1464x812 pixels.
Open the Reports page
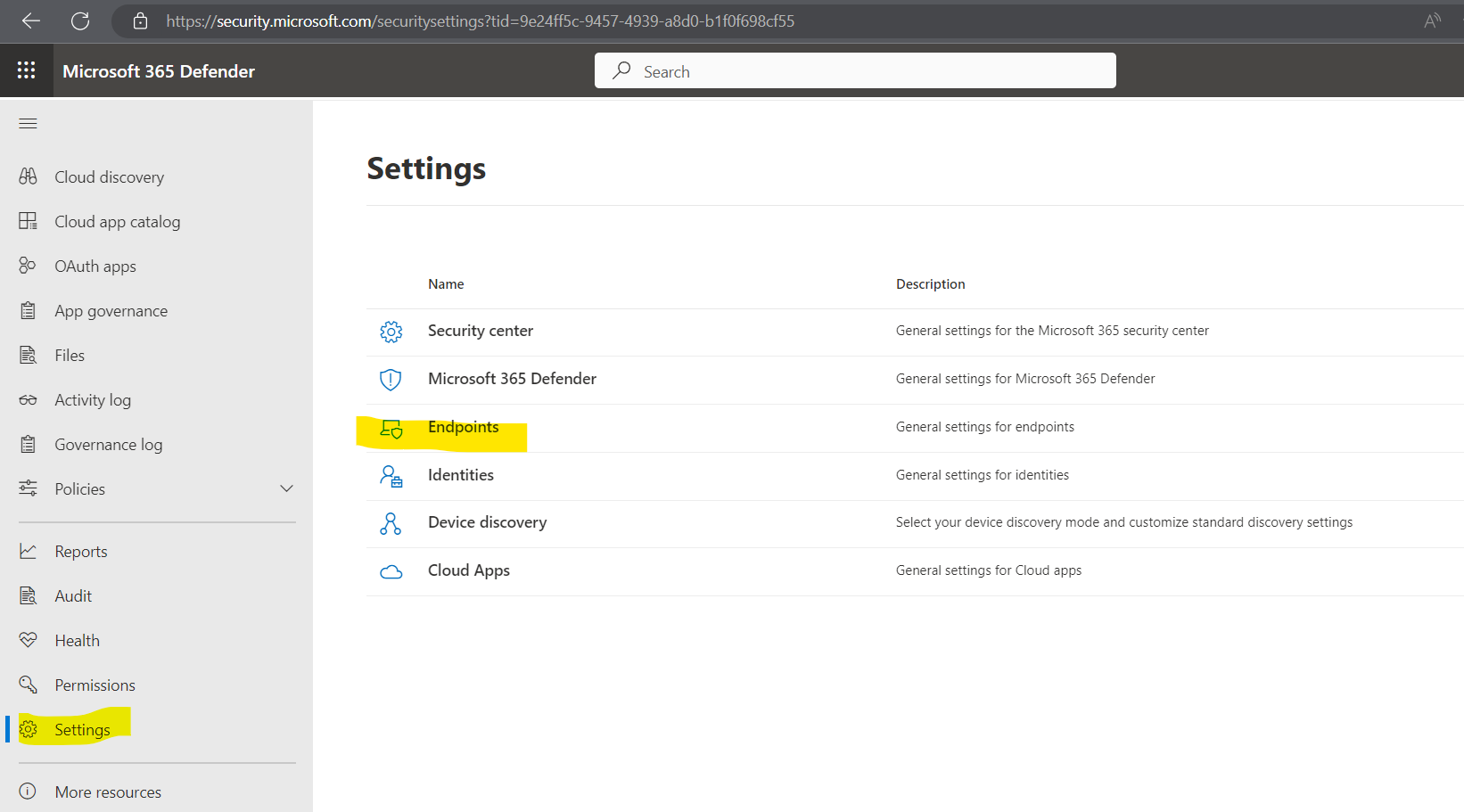pos(81,551)
